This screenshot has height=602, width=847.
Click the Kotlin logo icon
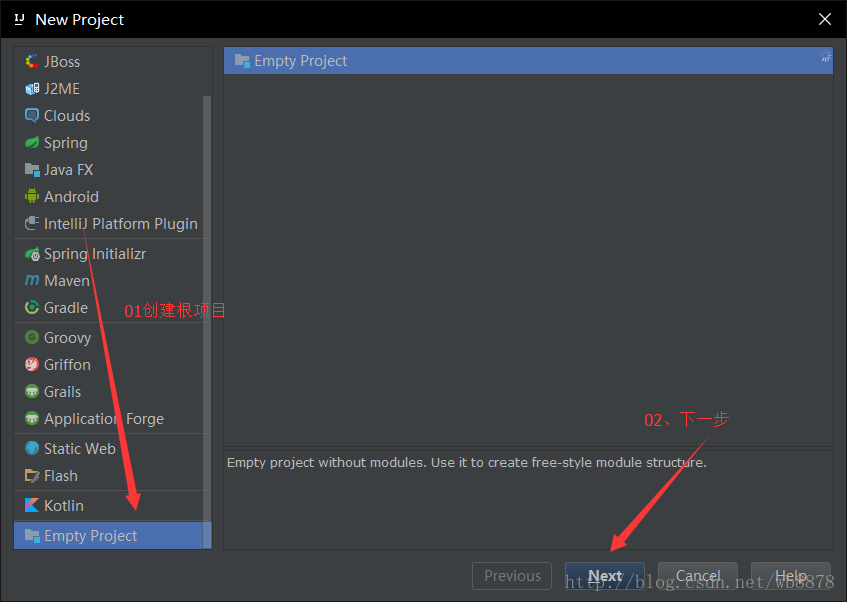(32, 505)
